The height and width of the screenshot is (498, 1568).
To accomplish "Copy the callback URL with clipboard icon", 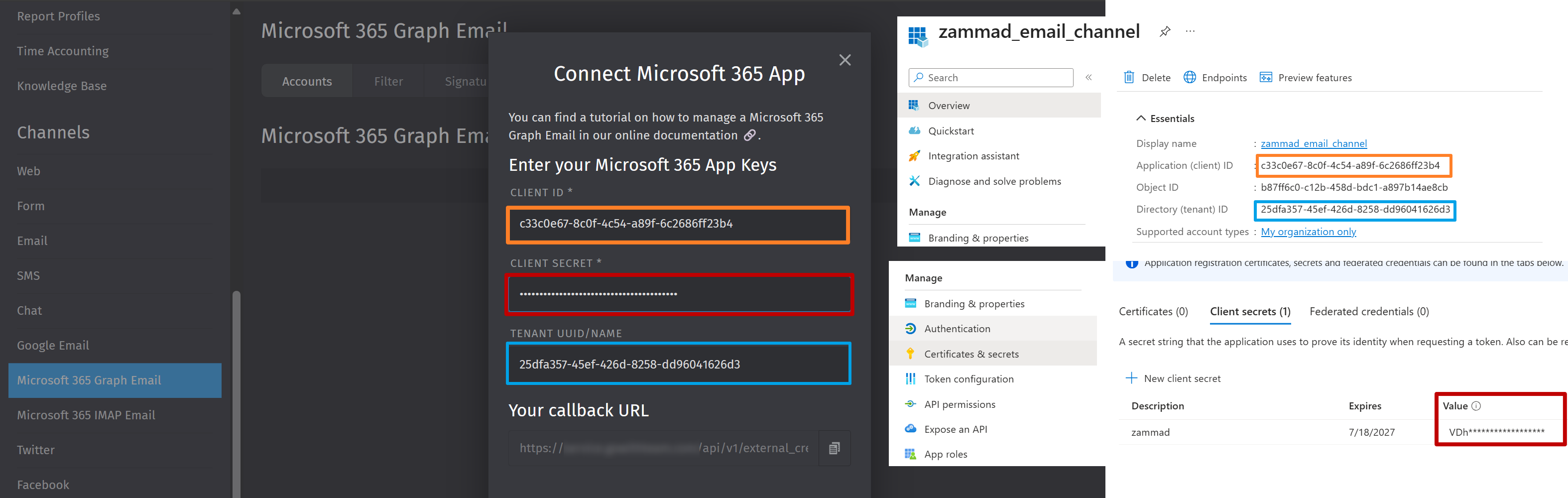I will [x=834, y=448].
